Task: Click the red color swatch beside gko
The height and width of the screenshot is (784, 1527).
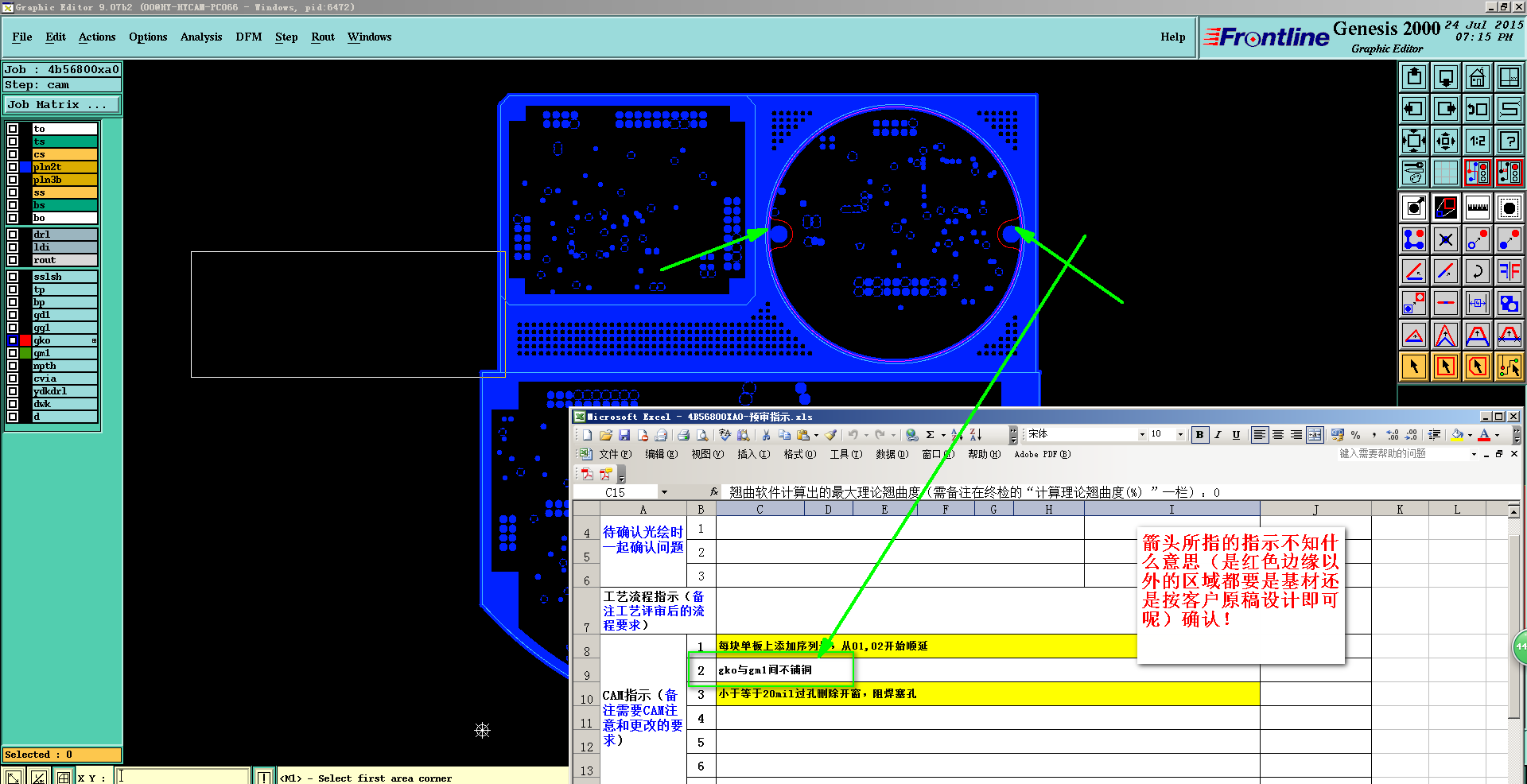Action: click(x=25, y=340)
